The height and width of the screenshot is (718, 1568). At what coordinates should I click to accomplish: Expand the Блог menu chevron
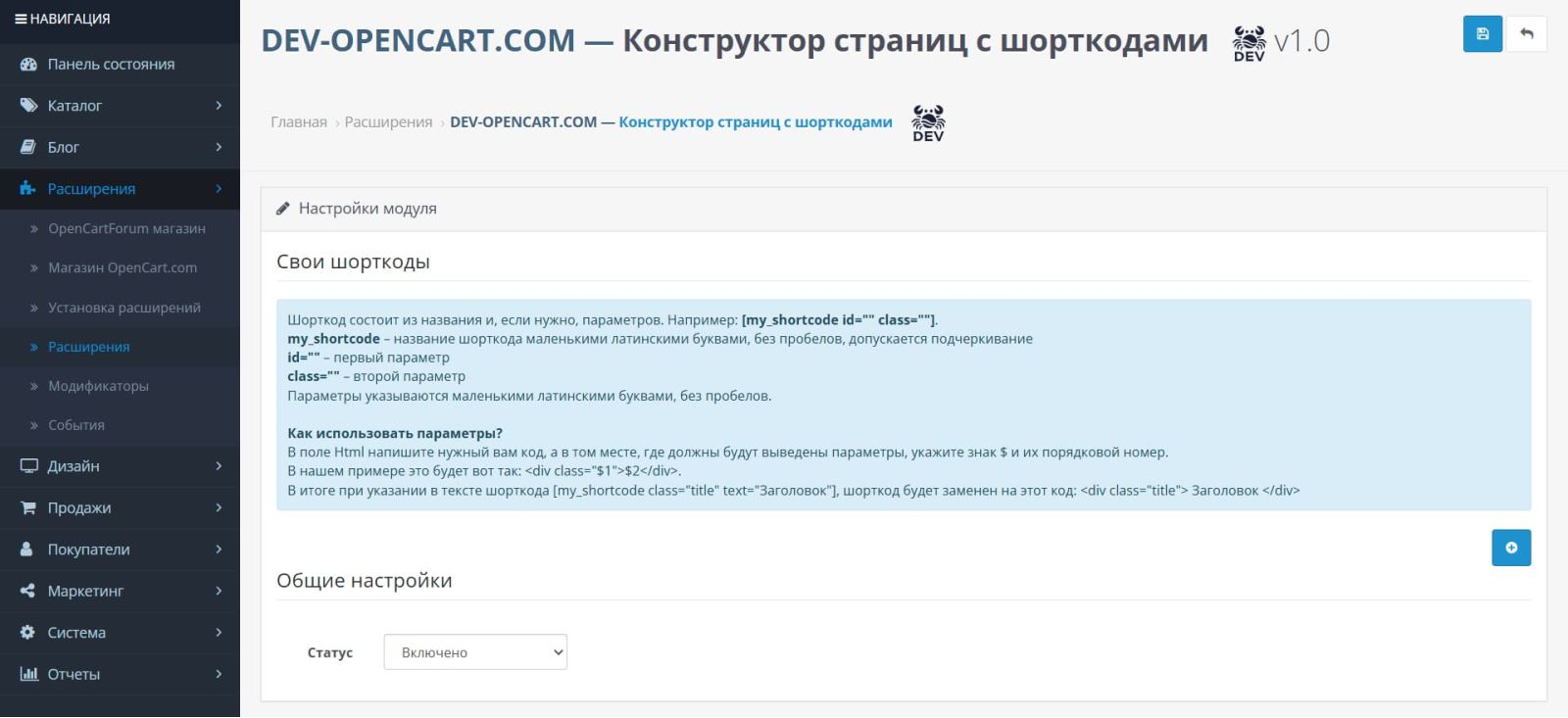pos(219,147)
